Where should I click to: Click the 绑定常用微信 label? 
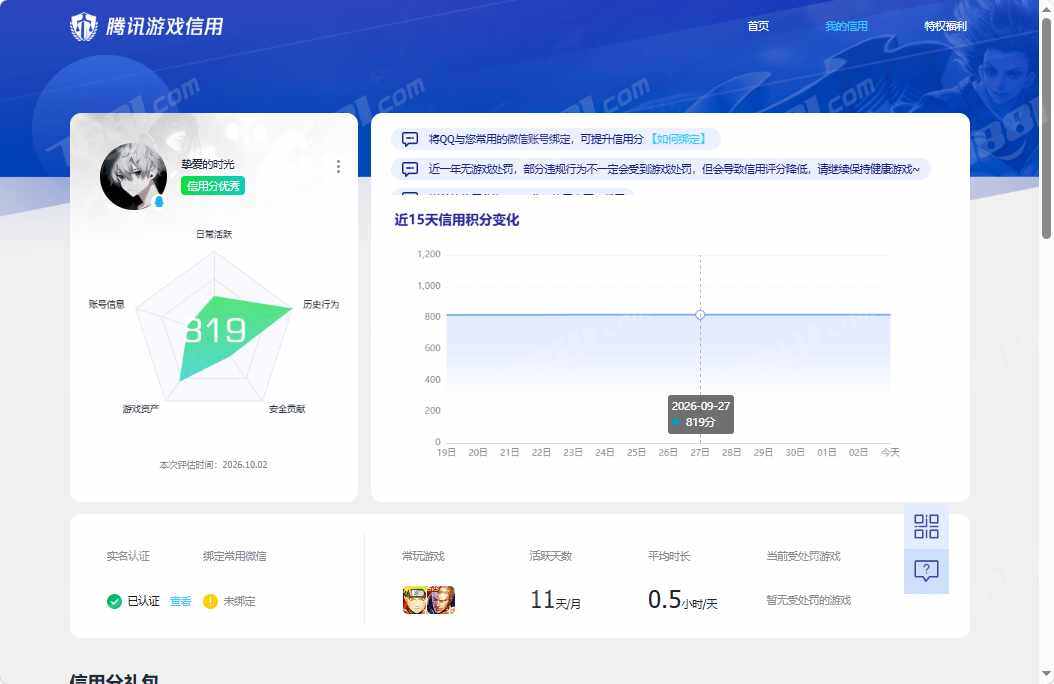235,556
